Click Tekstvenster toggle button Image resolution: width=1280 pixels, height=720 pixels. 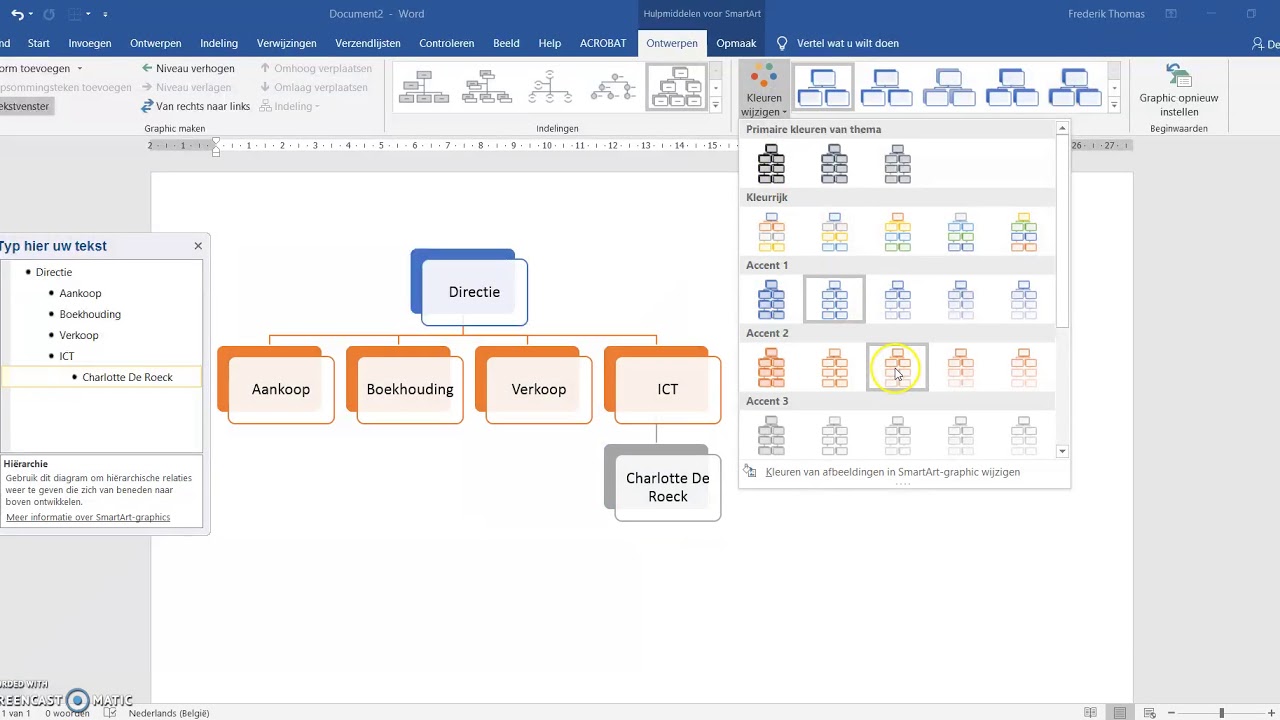coord(25,106)
